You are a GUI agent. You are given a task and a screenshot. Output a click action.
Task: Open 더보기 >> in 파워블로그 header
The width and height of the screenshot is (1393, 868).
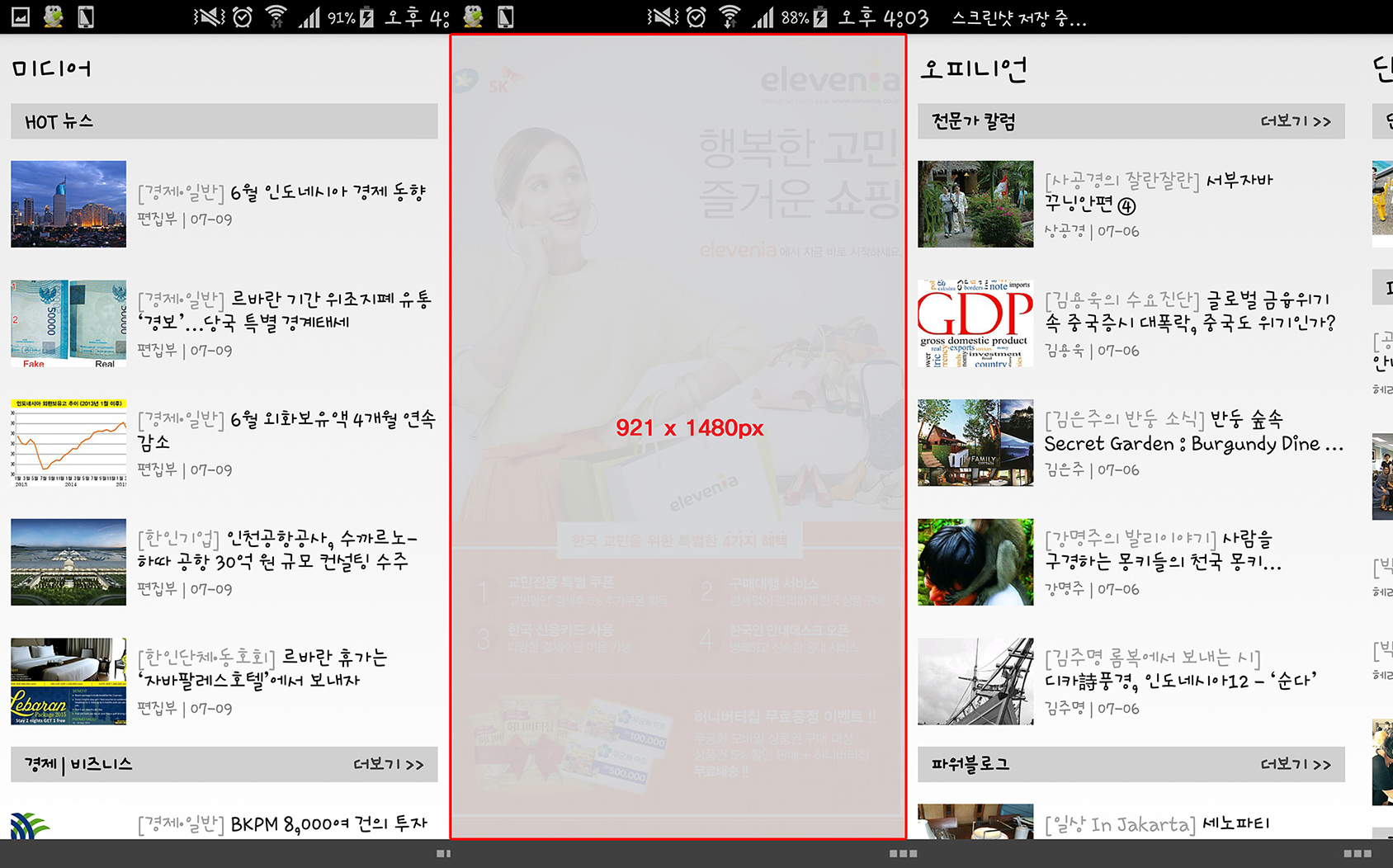(x=1296, y=764)
